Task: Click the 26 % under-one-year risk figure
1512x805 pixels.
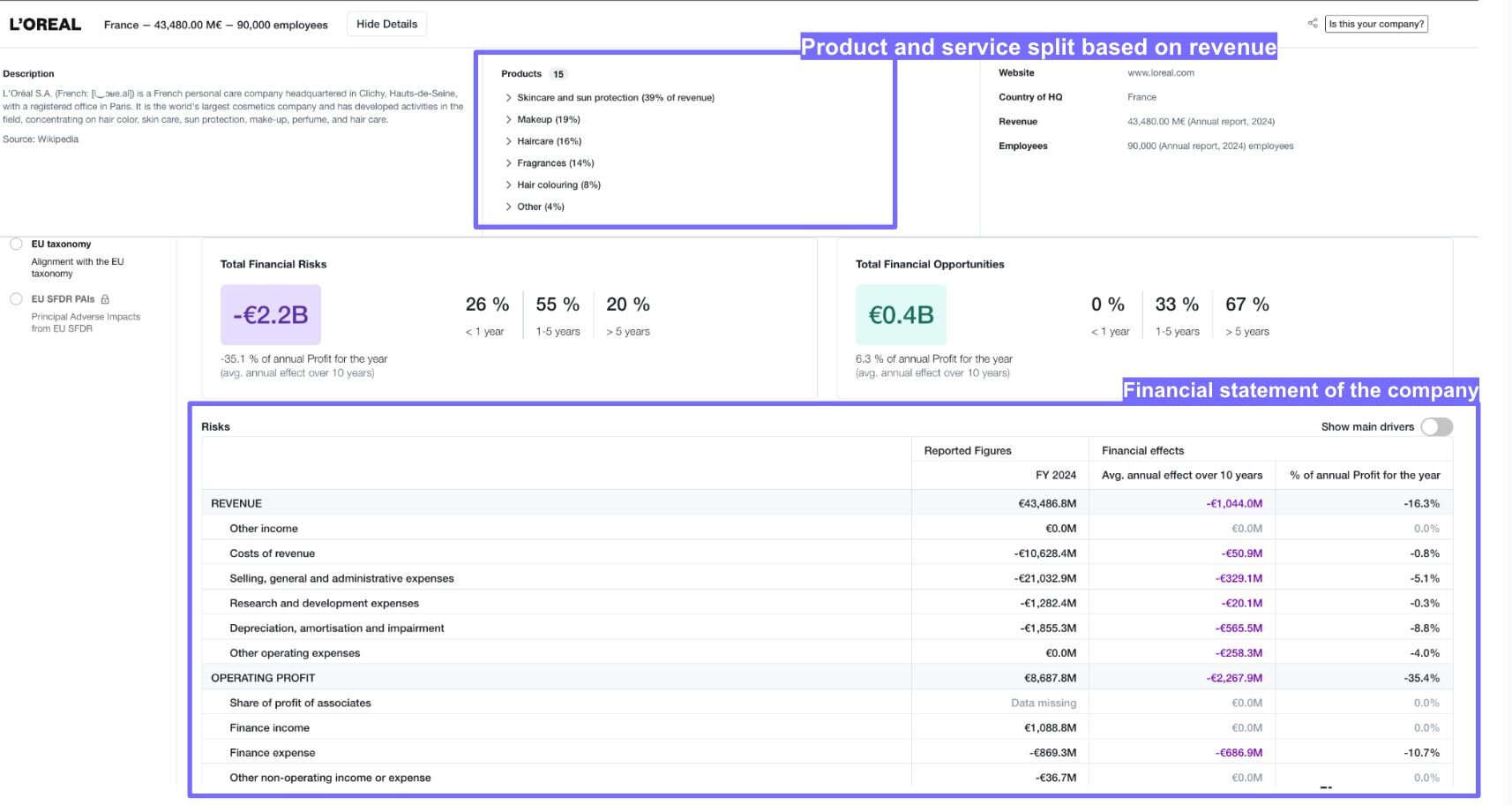Action: click(487, 305)
